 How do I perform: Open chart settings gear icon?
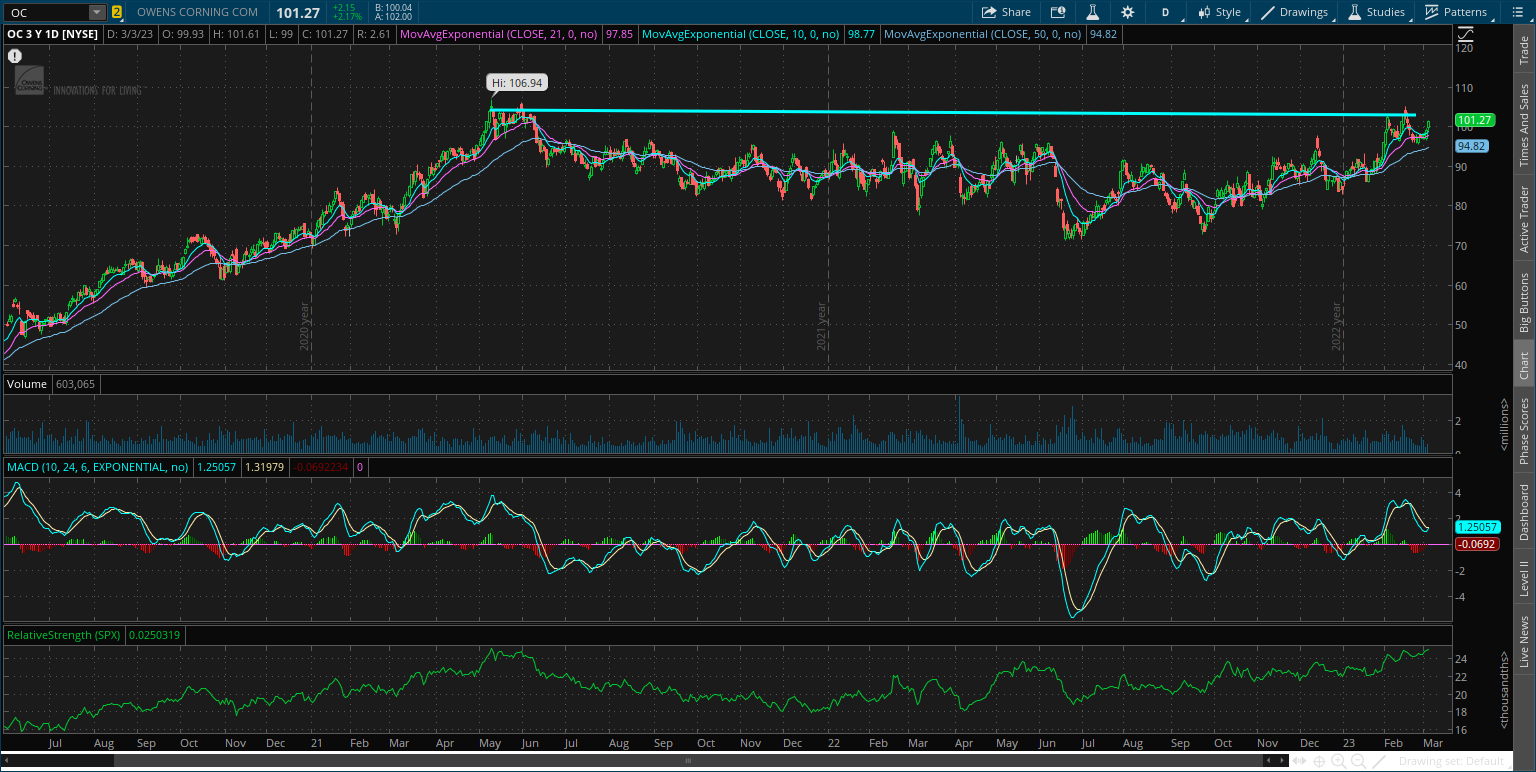[1128, 12]
